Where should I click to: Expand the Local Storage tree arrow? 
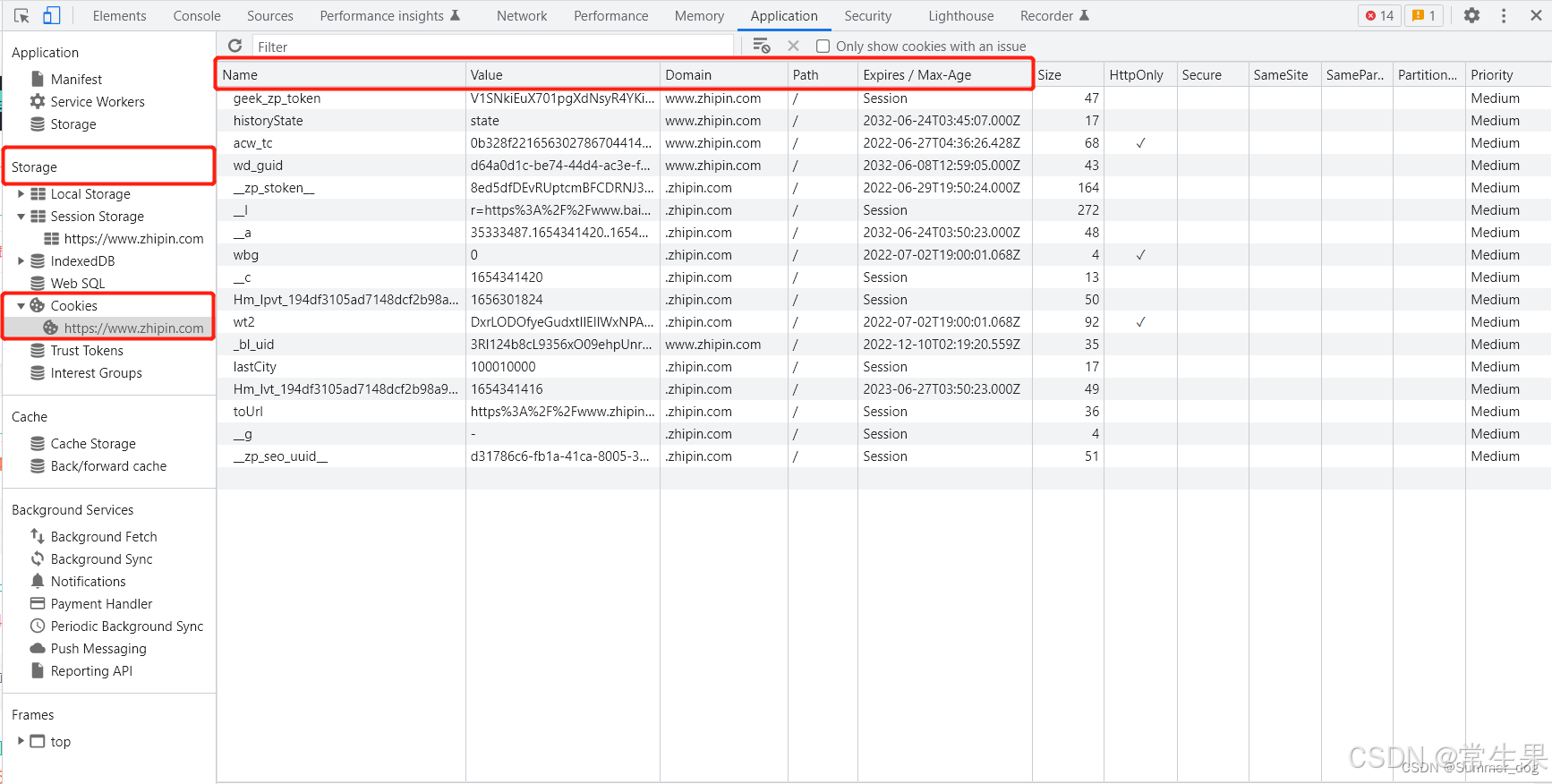click(x=21, y=193)
